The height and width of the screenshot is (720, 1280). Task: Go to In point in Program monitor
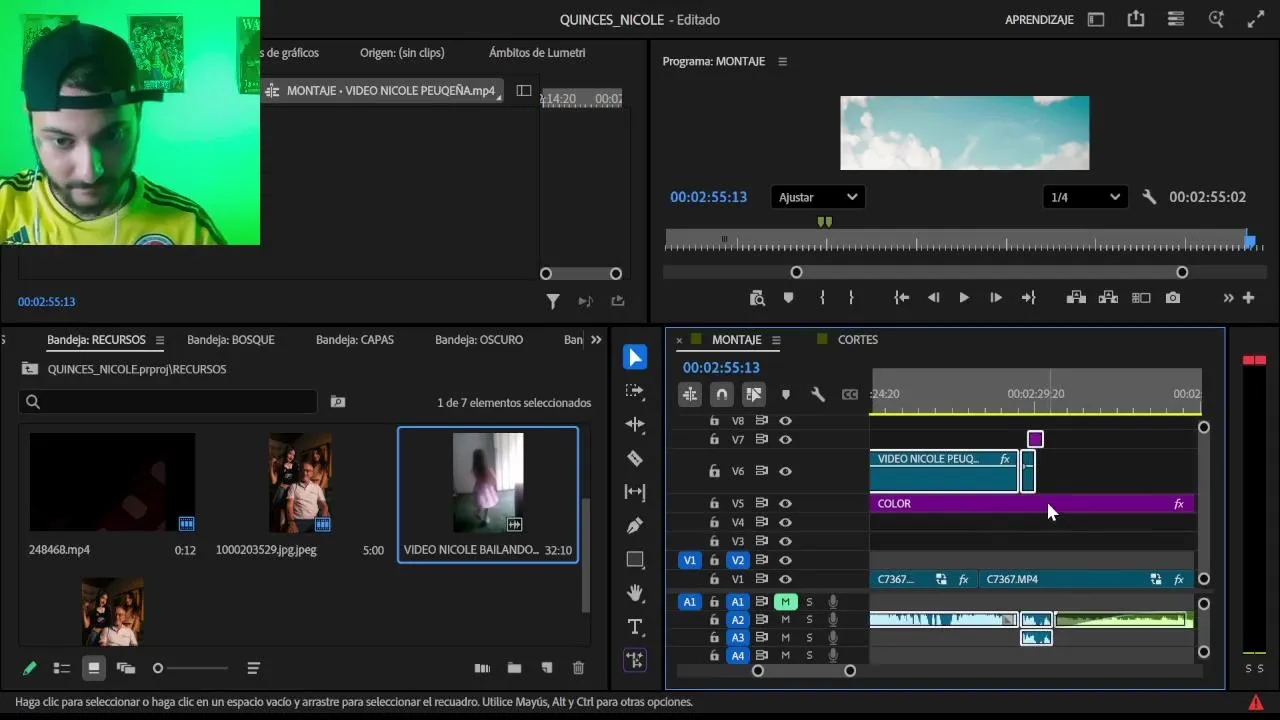902,298
